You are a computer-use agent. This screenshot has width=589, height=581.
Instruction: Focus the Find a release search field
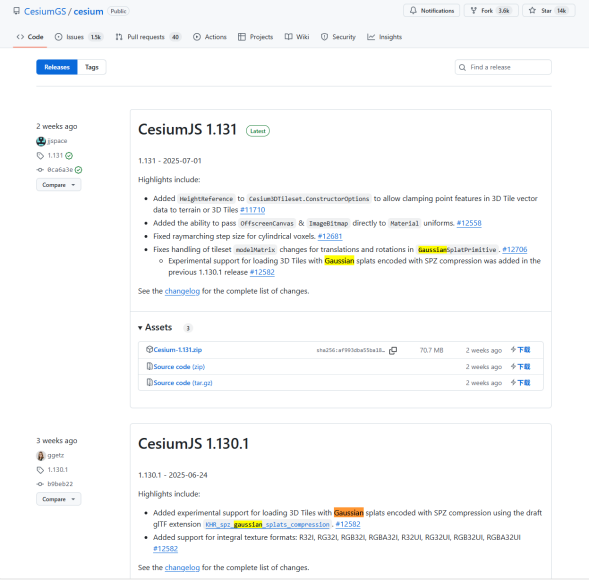point(503,67)
